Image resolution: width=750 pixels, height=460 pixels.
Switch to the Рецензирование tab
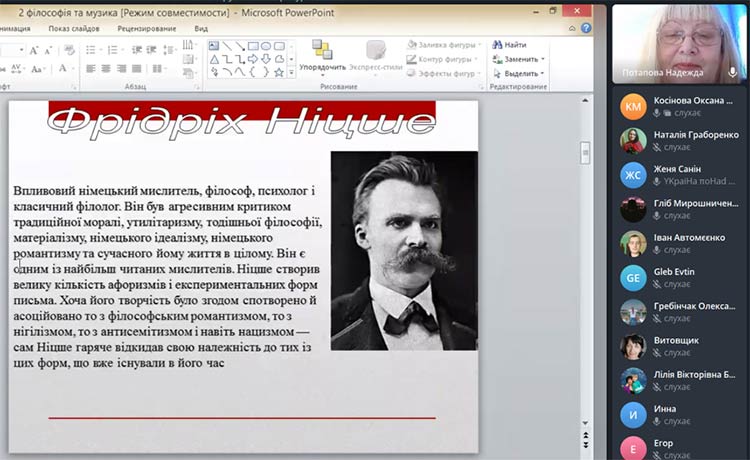[146, 29]
